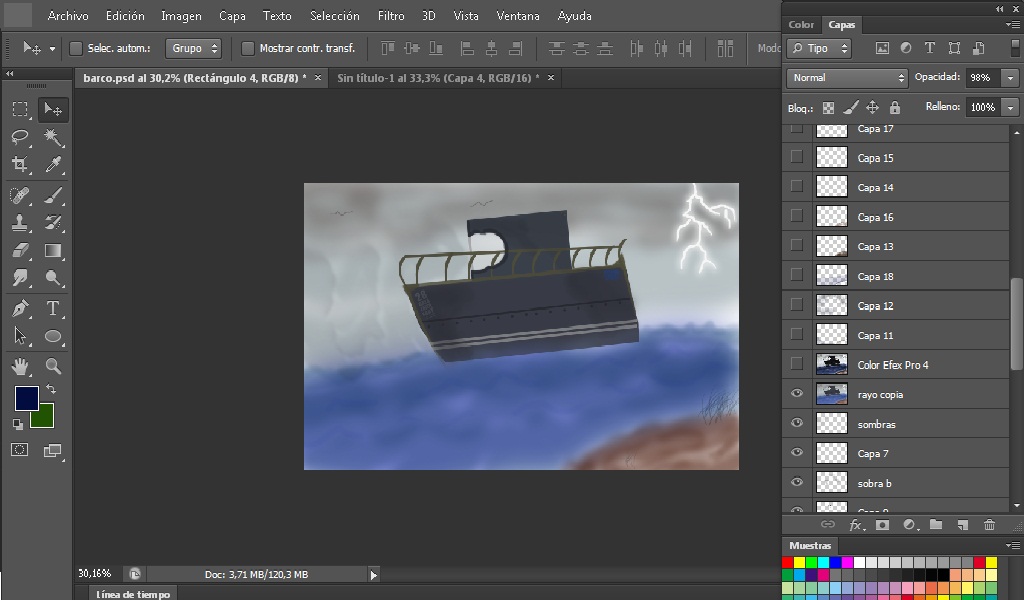Enable Selec. autom. checkbox
The height and width of the screenshot is (600, 1024).
(76, 48)
